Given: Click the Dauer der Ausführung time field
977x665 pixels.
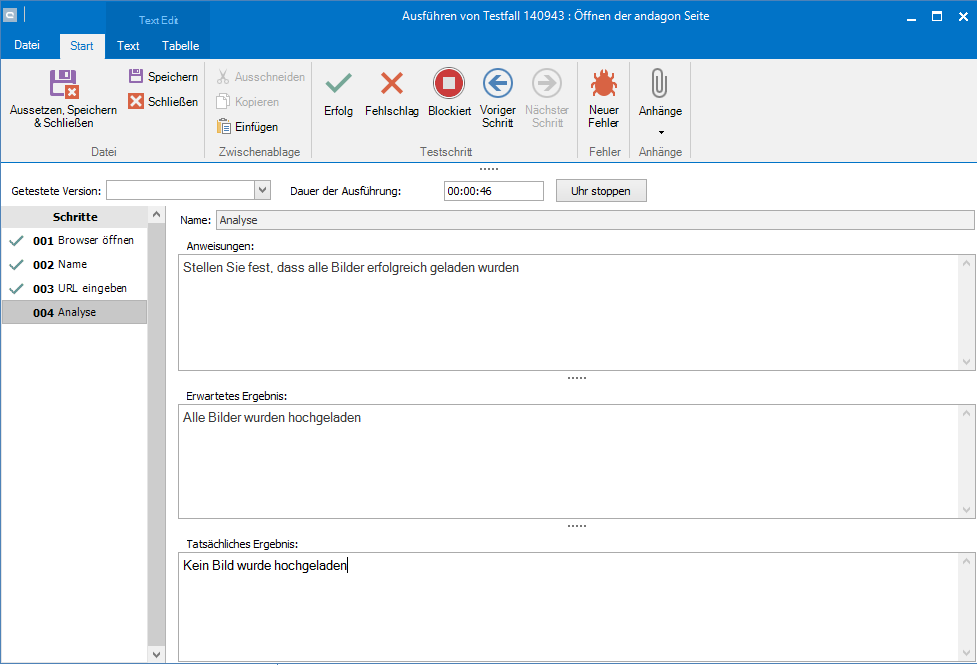Looking at the screenshot, I should [x=493, y=191].
